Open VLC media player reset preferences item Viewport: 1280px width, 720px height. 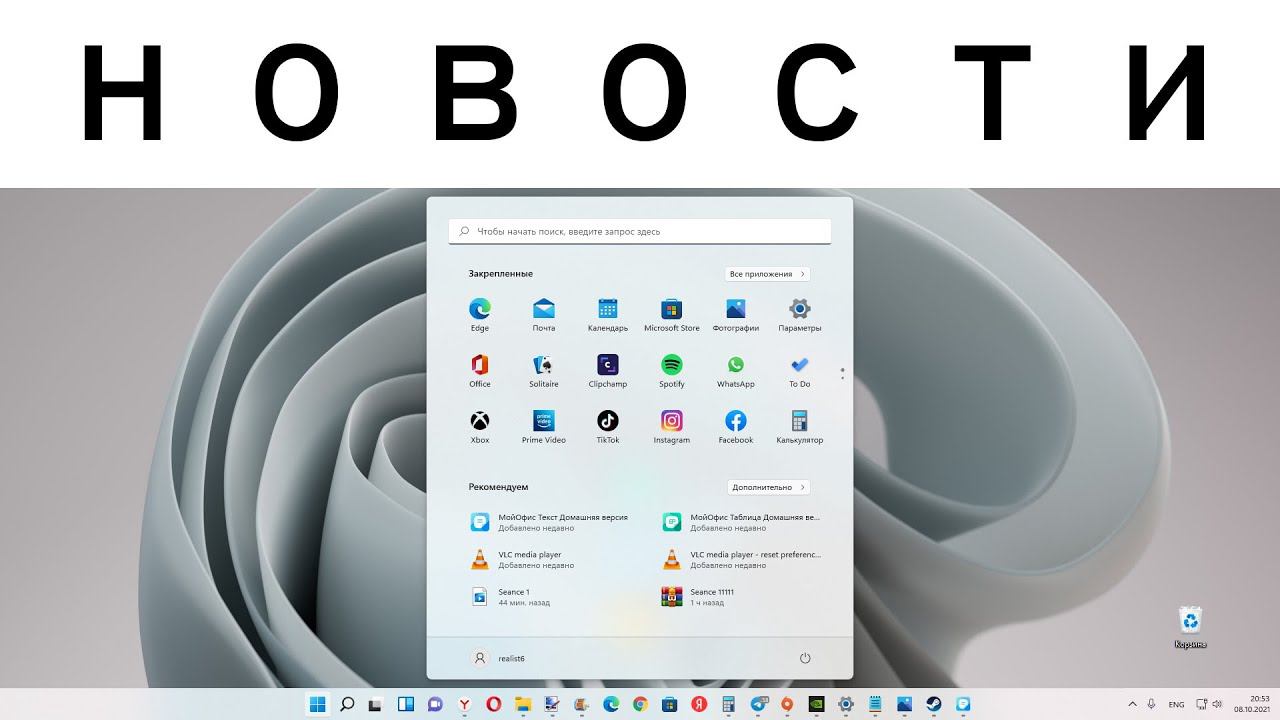click(744, 559)
